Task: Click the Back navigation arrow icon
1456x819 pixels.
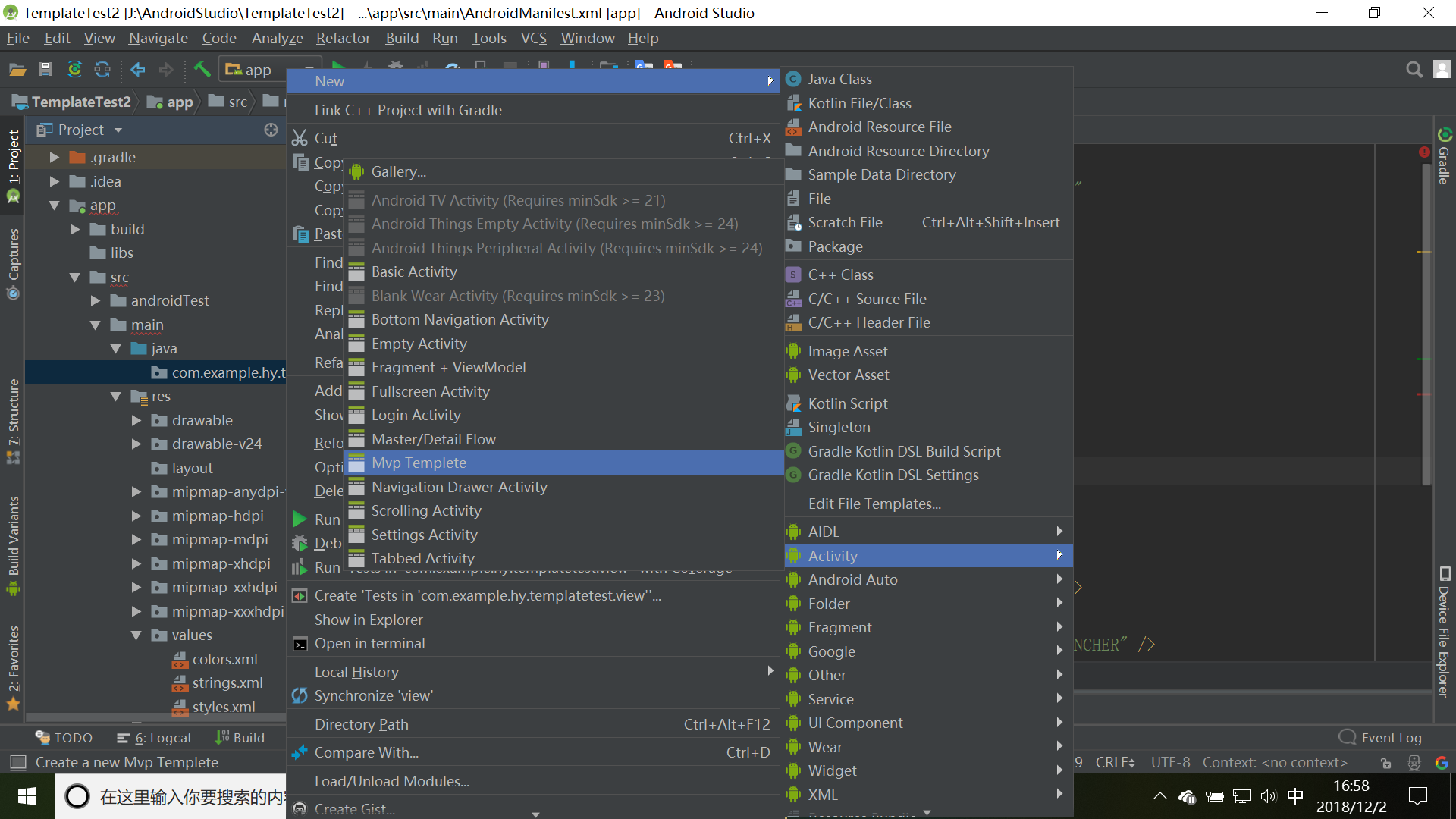Action: point(138,70)
